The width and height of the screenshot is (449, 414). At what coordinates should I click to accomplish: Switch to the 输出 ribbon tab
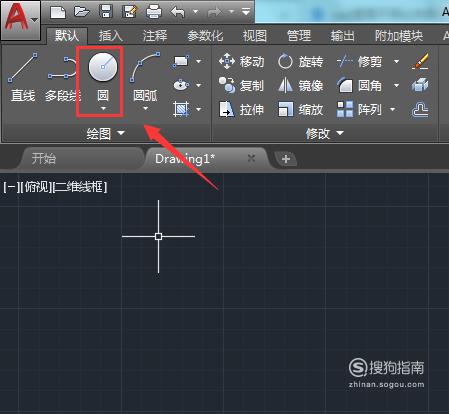click(x=342, y=35)
